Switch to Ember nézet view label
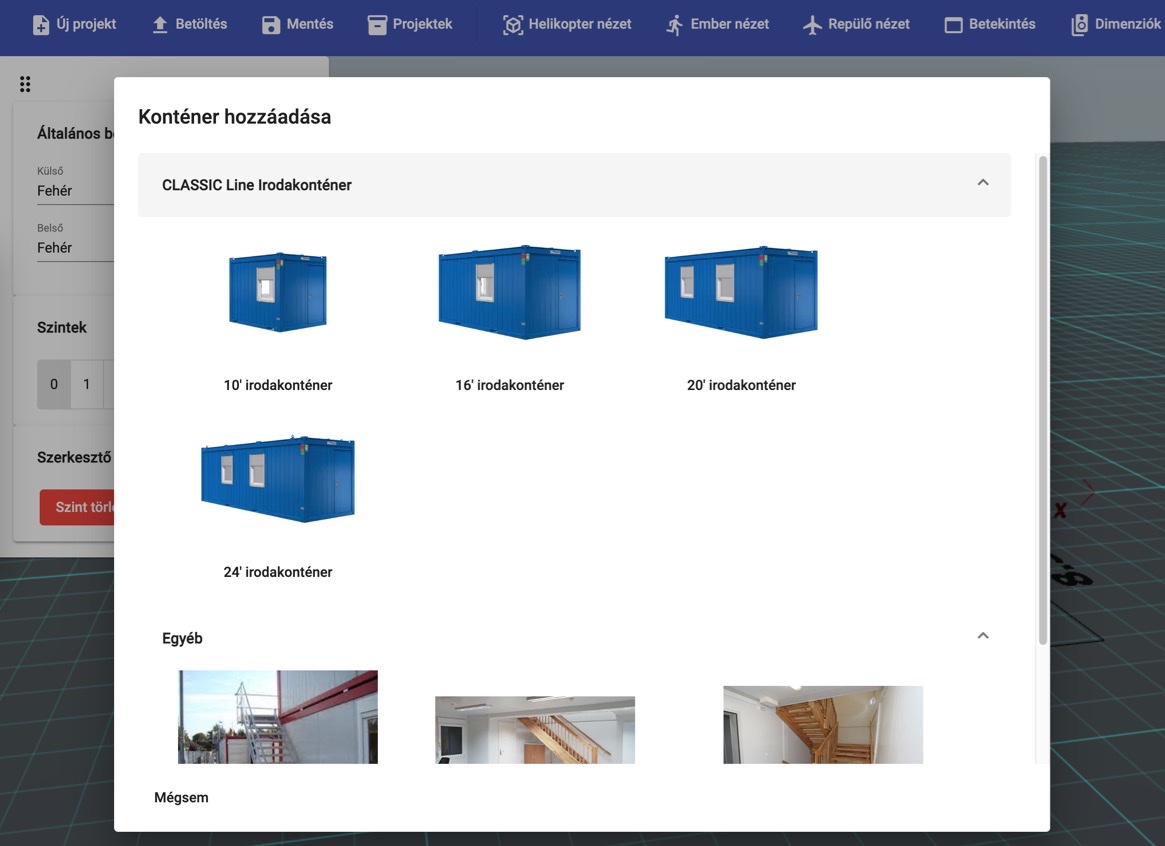The width and height of the screenshot is (1165, 846). click(x=730, y=24)
